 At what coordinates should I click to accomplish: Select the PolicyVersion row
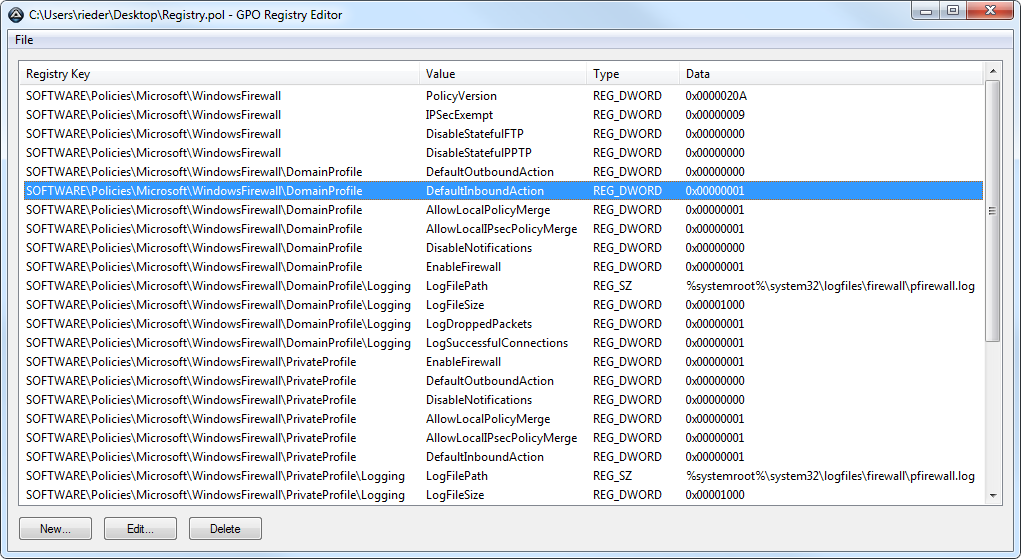coord(501,96)
